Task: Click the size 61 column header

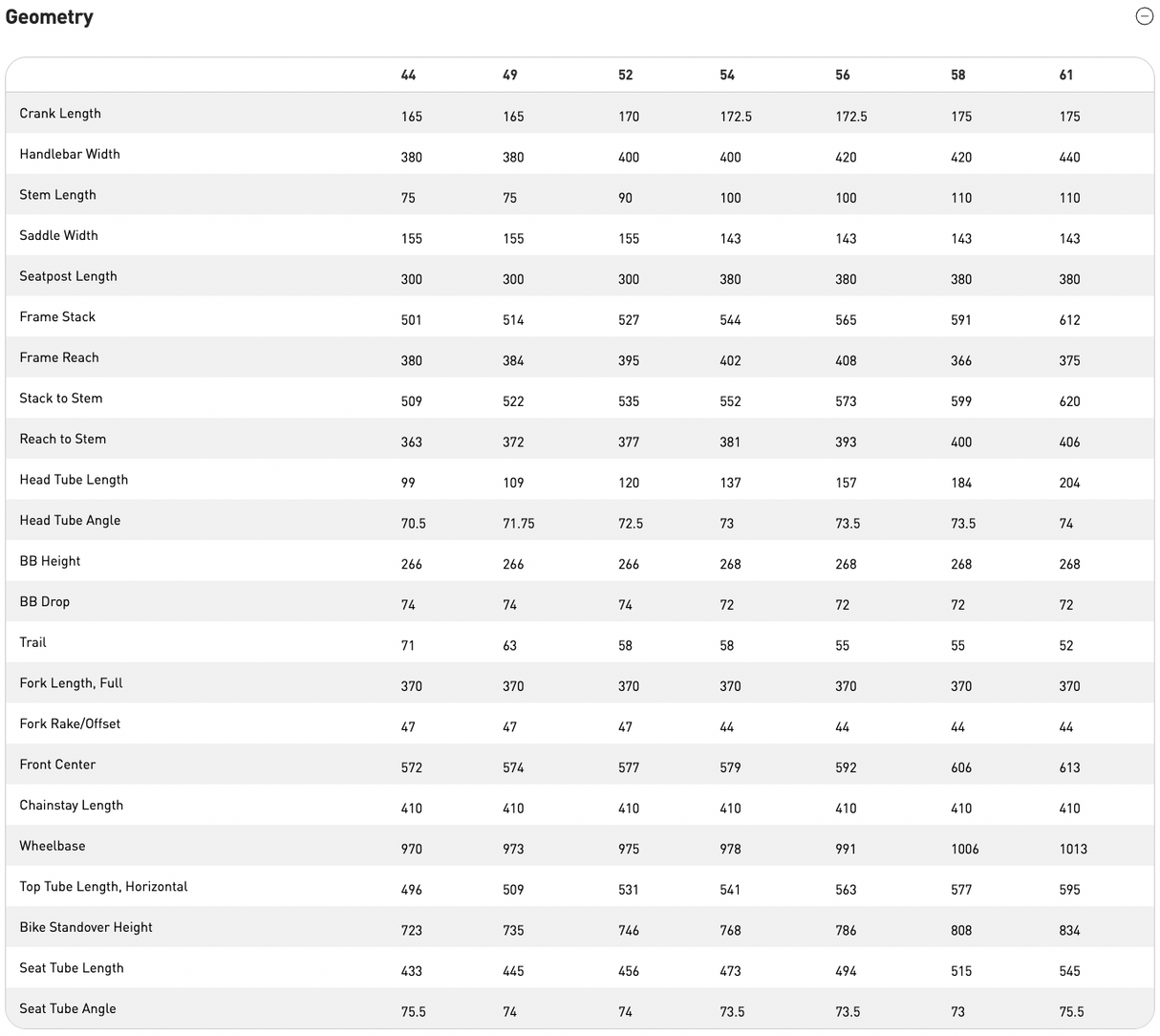Action: (1066, 75)
